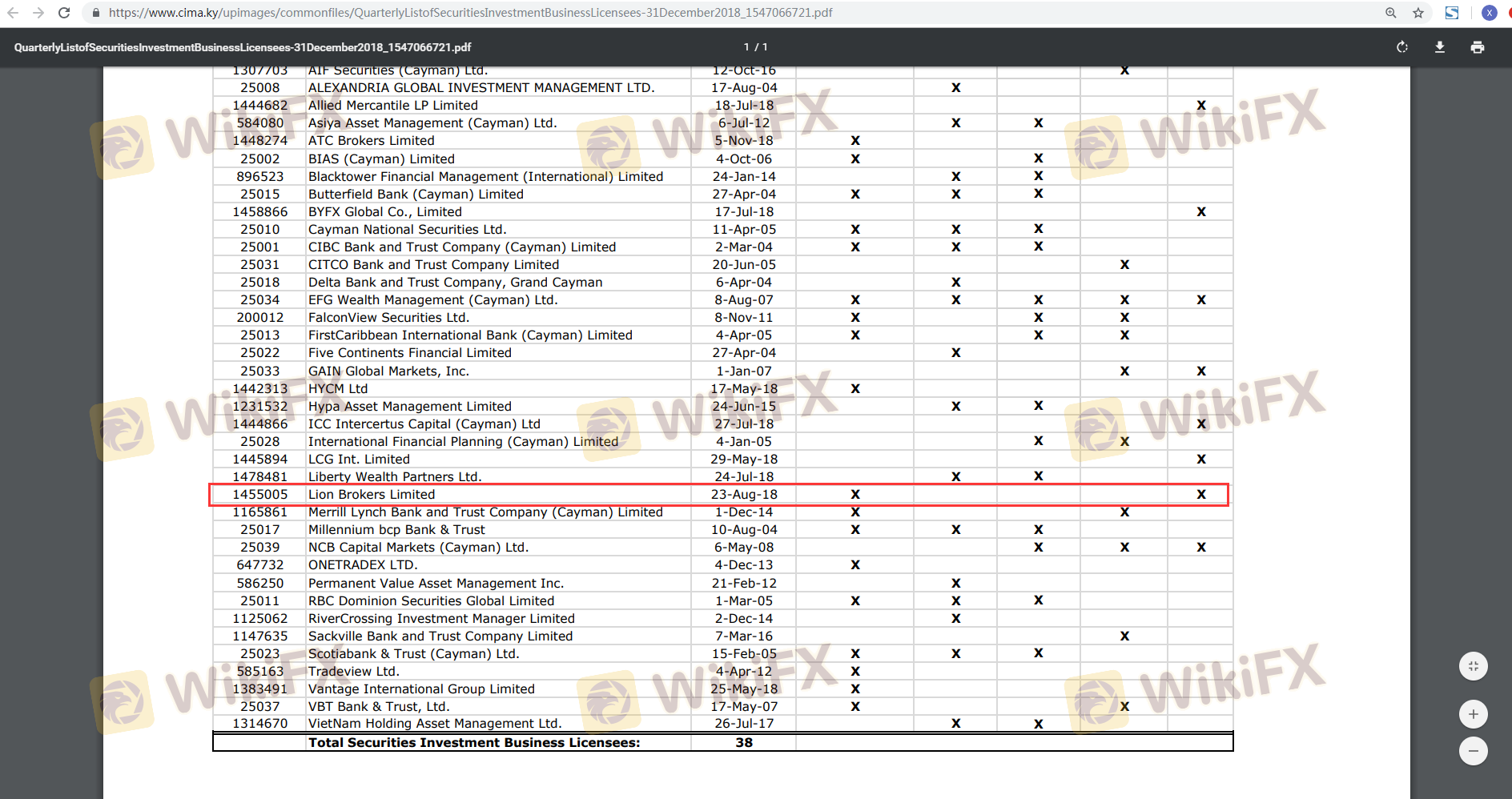Click 'BYFX Global Co., Limited'
The height and width of the screenshot is (799, 1512).
point(385,212)
